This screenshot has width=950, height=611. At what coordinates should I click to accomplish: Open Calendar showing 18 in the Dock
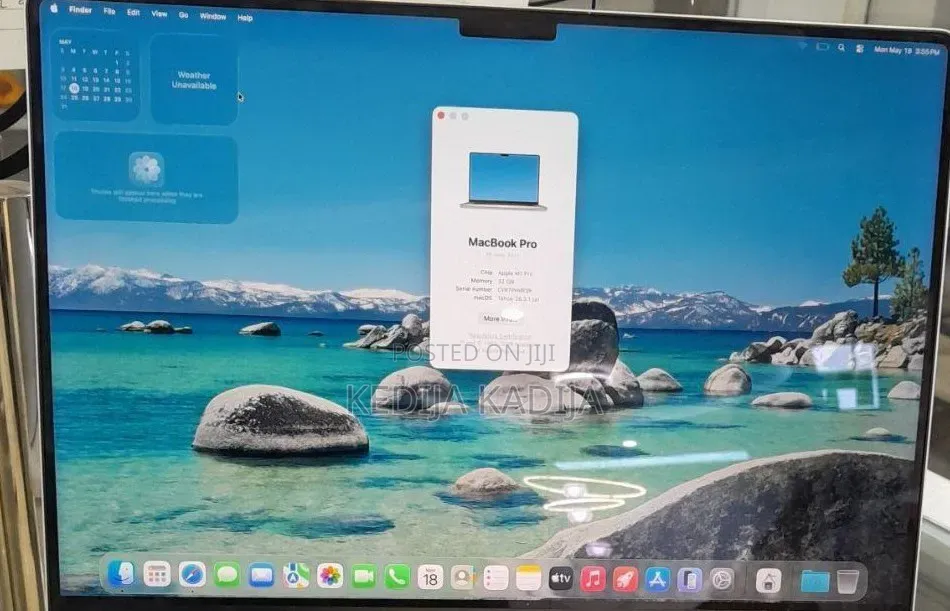(x=431, y=578)
